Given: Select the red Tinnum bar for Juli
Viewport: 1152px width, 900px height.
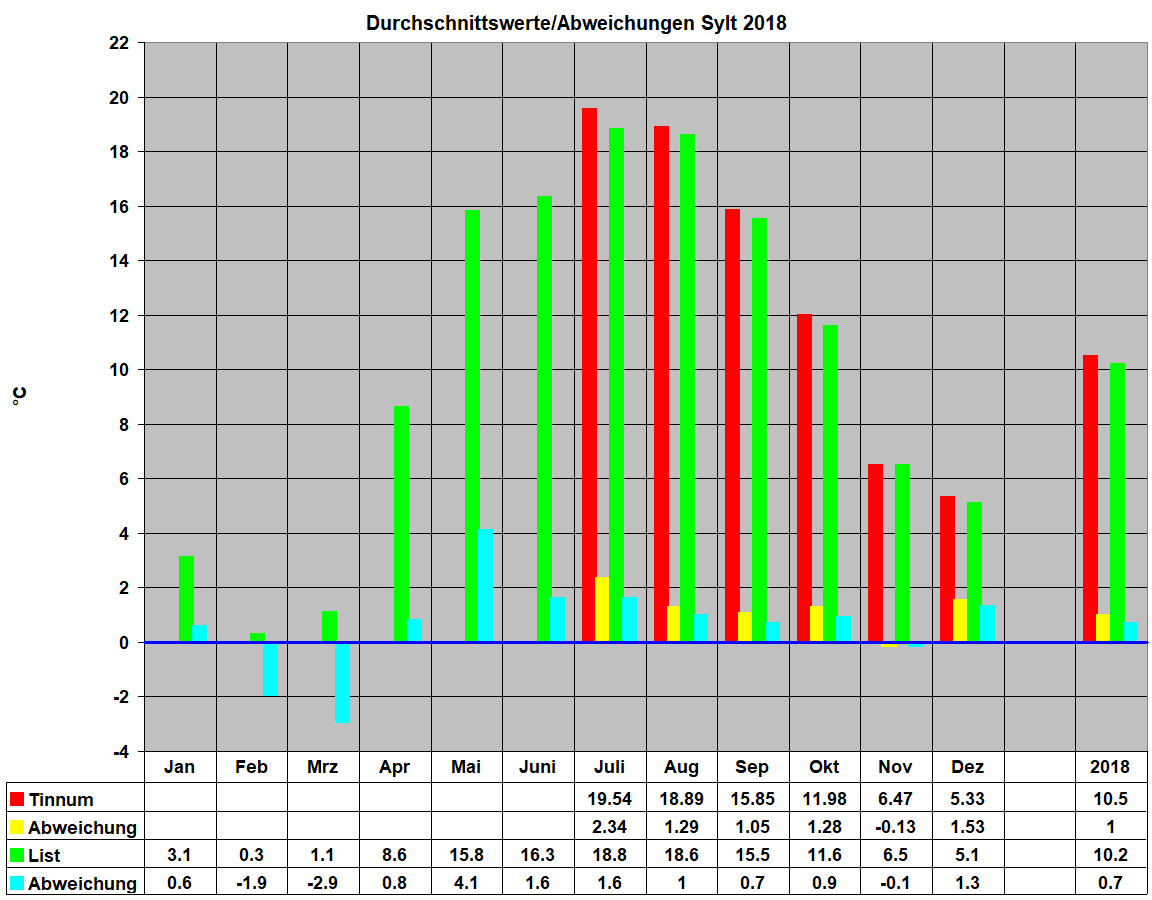Looking at the screenshot, I should (589, 375).
